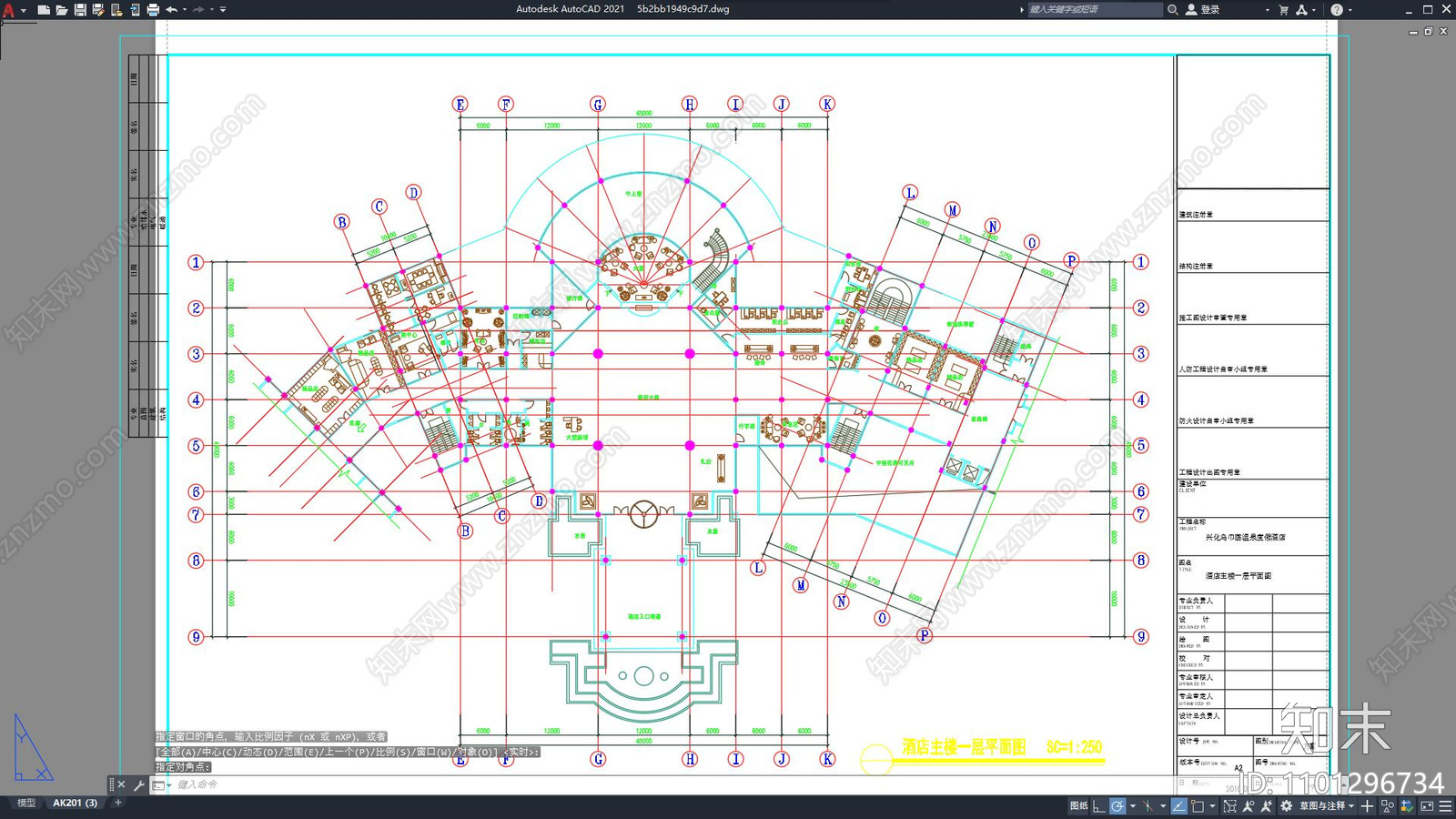Image resolution: width=1456 pixels, height=819 pixels.
Task: Switch to the 模型 model tab
Action: point(26,804)
